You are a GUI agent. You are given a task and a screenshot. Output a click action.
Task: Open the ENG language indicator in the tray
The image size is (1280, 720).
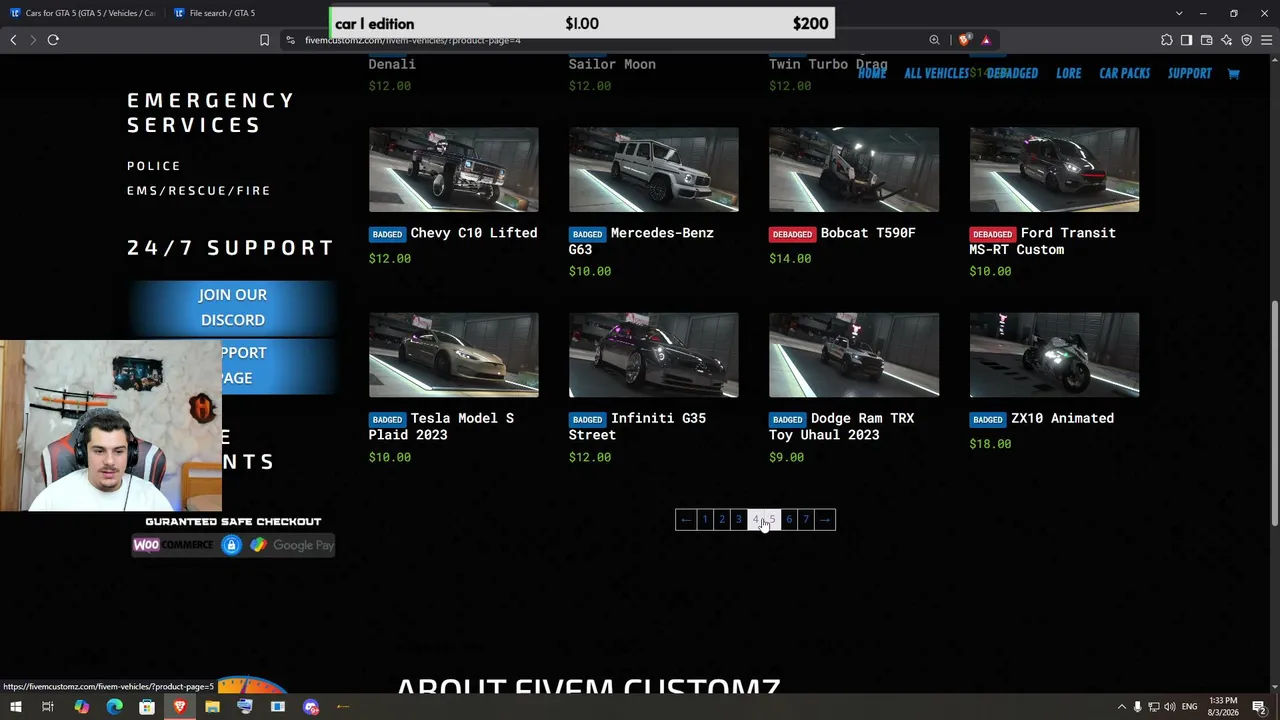point(1189,707)
